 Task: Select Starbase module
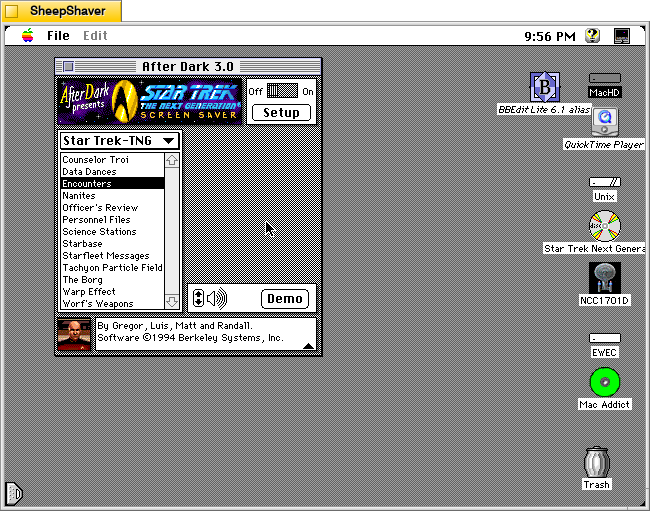coord(112,244)
